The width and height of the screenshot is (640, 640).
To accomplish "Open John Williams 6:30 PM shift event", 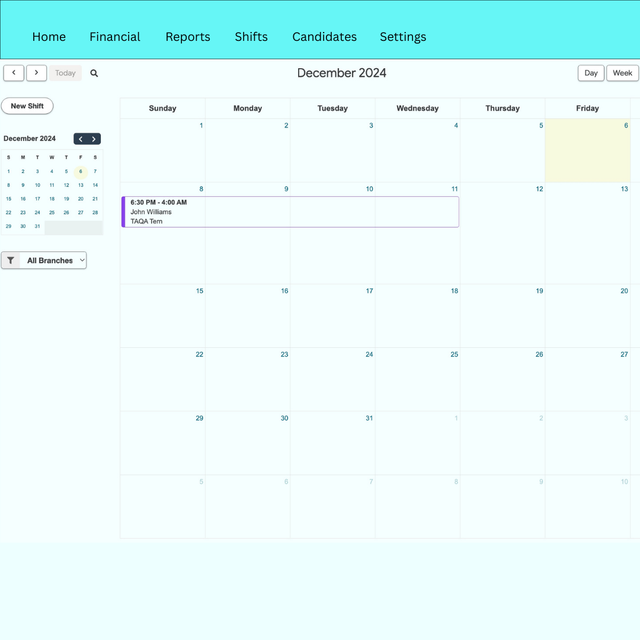I will point(290,212).
